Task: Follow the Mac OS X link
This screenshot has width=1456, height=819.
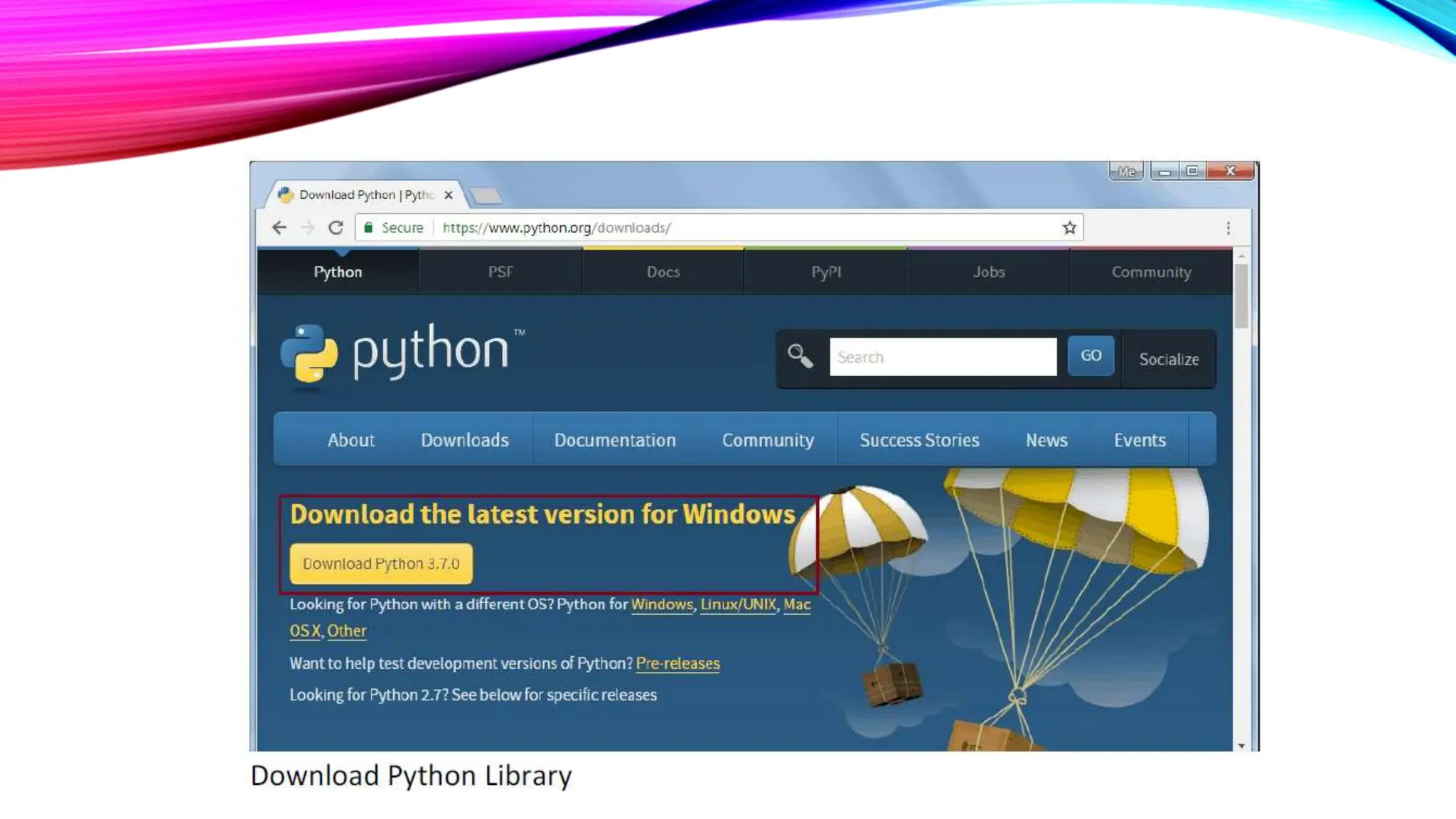Action: [x=797, y=604]
